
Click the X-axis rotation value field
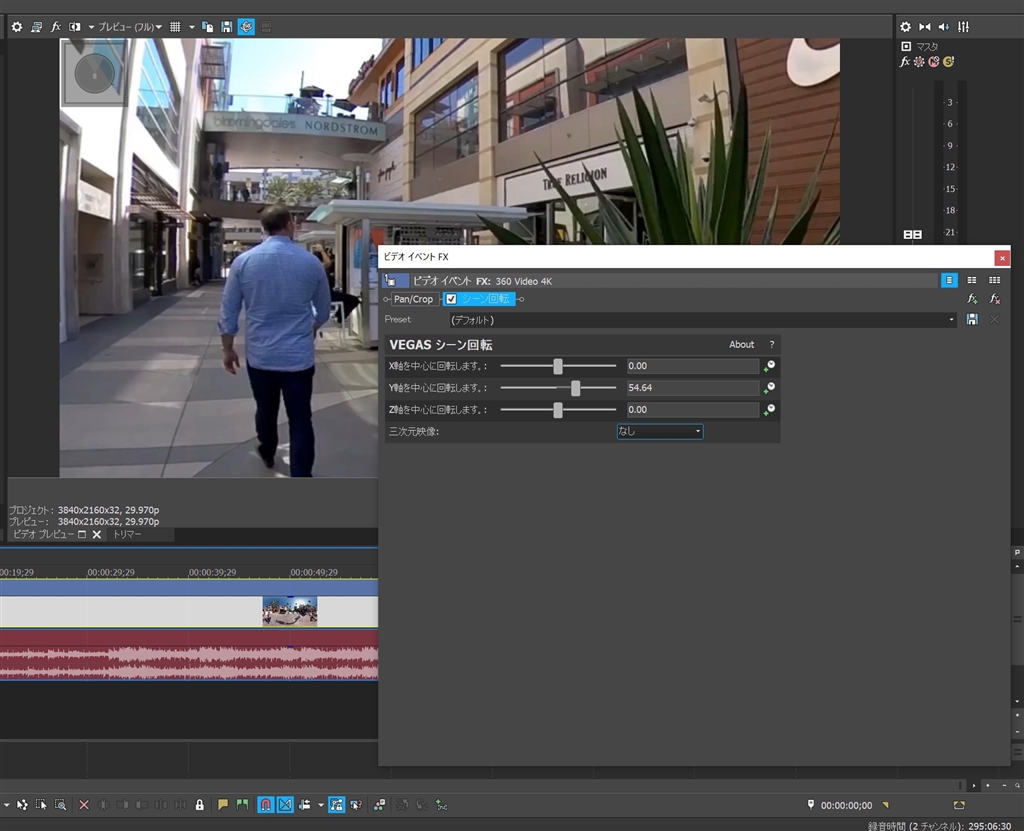[x=692, y=366]
